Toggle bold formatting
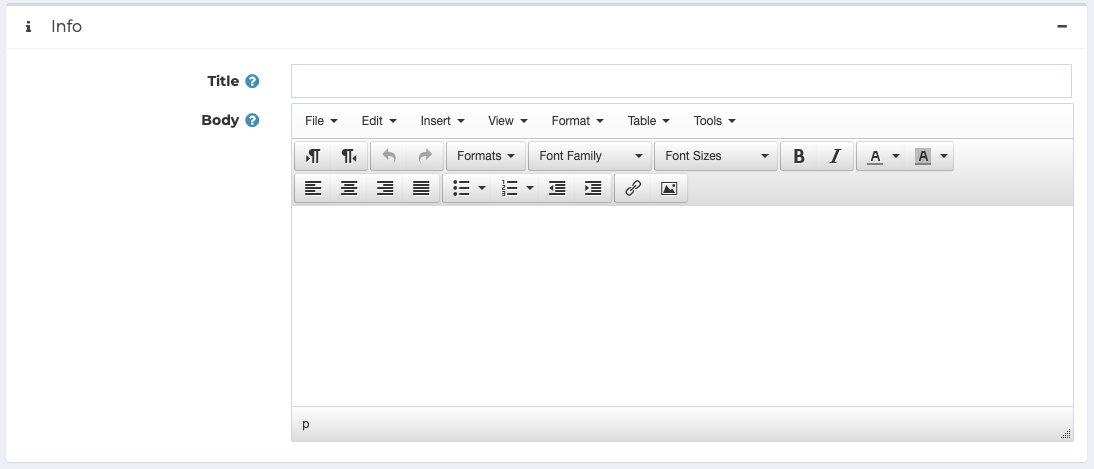The width and height of the screenshot is (1094, 469). click(x=798, y=156)
